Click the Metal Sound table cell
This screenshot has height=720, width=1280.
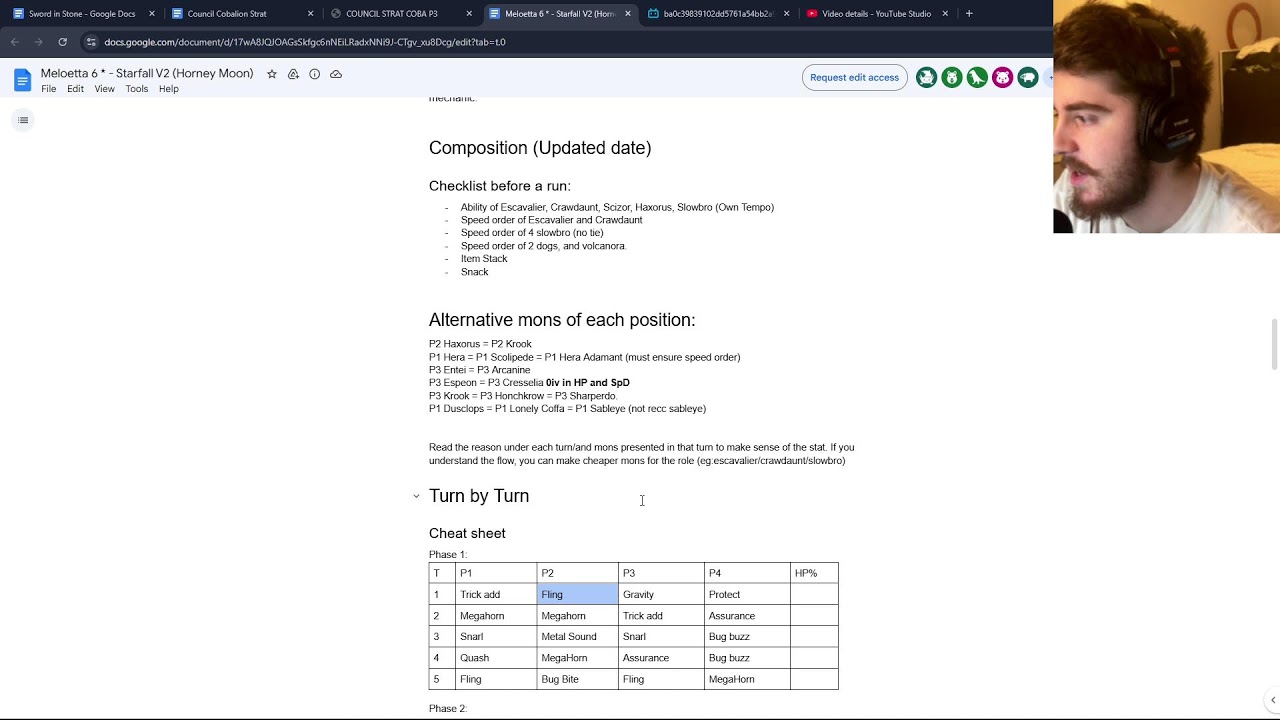click(x=578, y=637)
